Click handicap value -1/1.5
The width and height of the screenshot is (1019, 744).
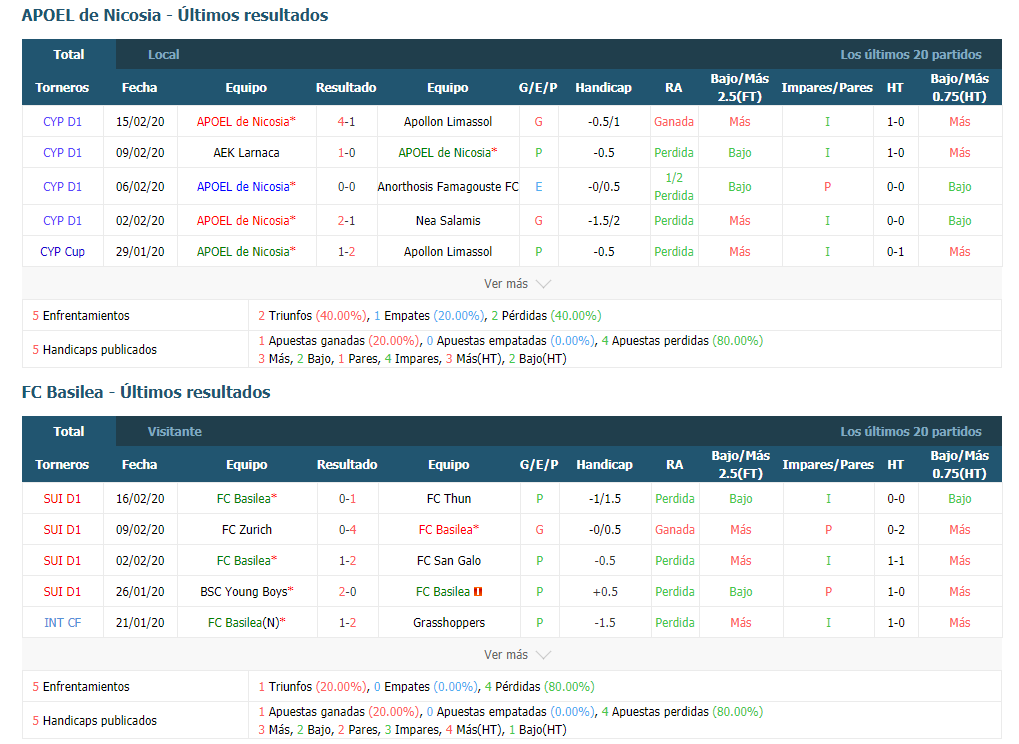coord(604,498)
